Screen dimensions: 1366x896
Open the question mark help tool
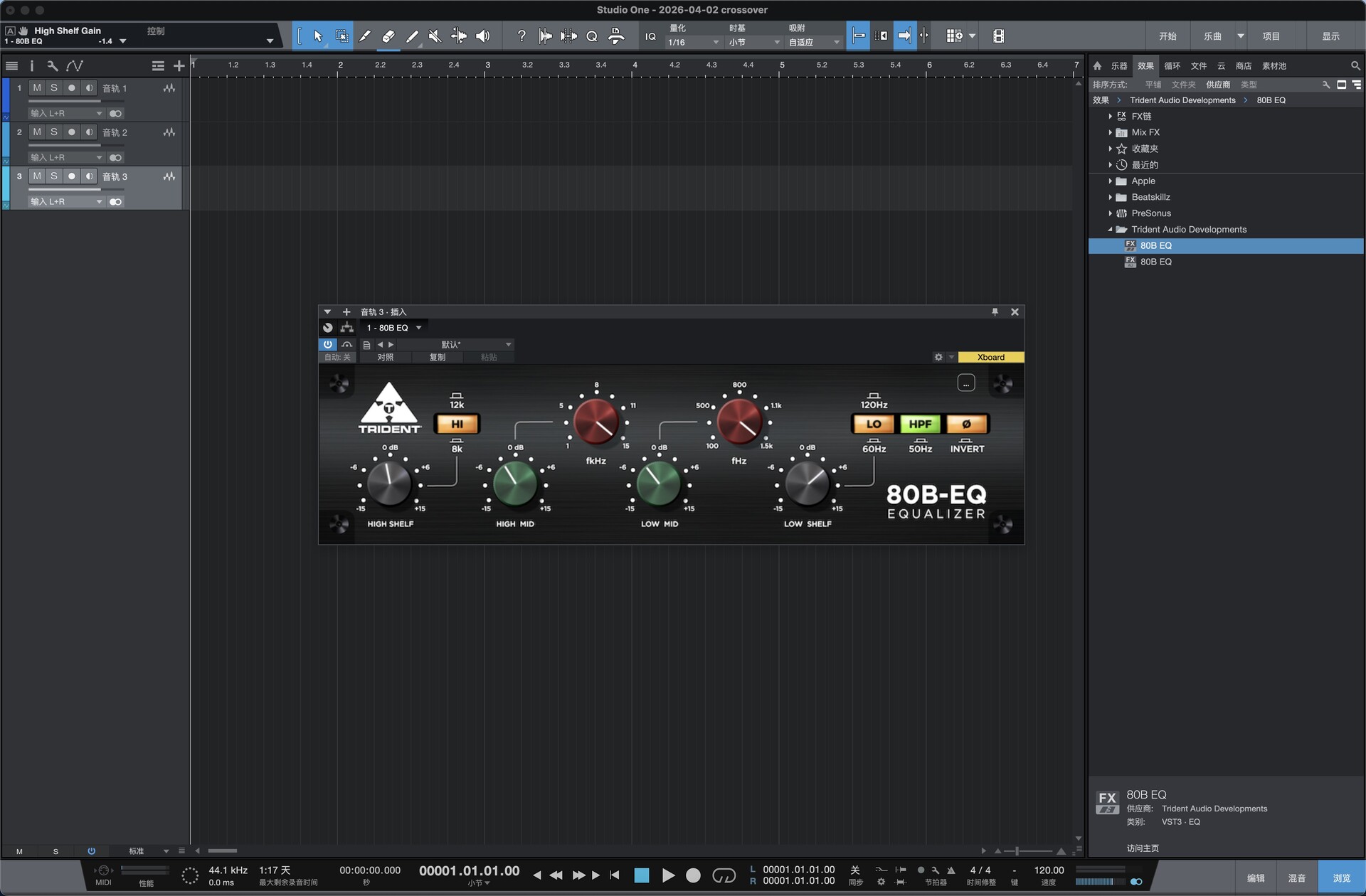click(x=521, y=36)
